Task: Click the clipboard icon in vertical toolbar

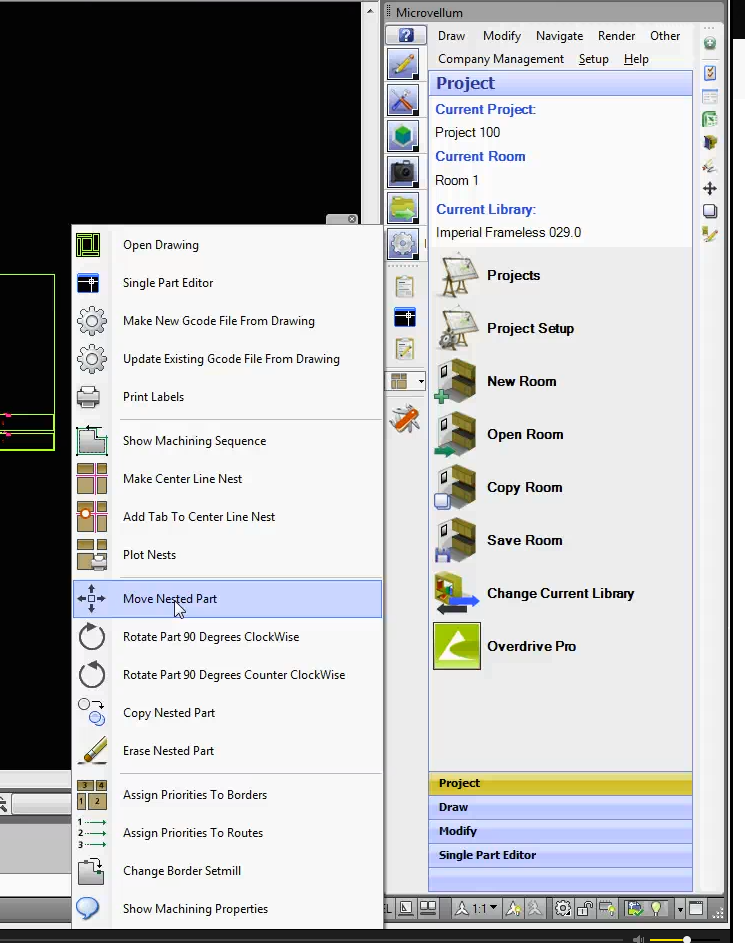Action: point(405,286)
